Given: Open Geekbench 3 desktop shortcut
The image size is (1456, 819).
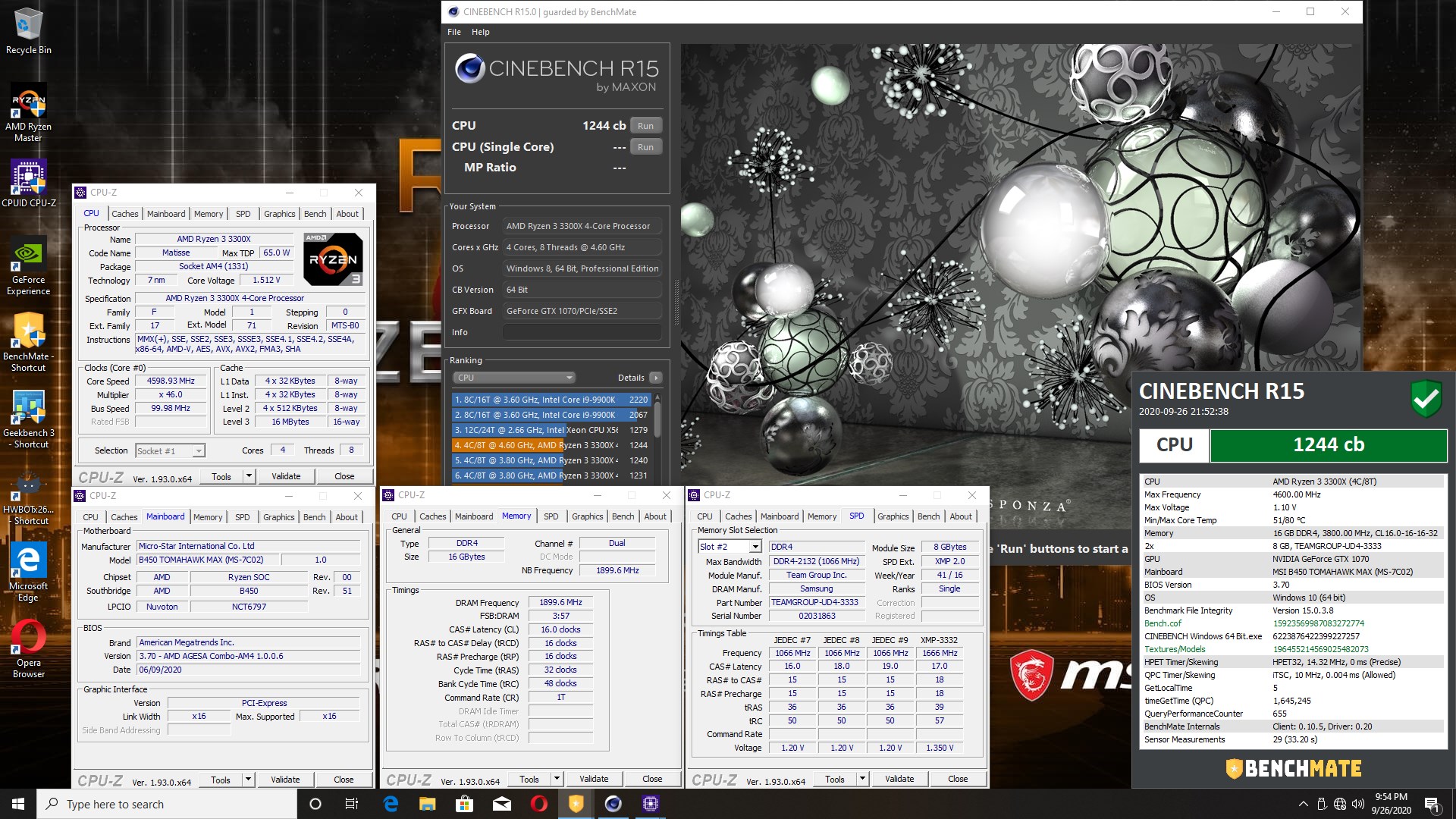Looking at the screenshot, I should (28, 419).
